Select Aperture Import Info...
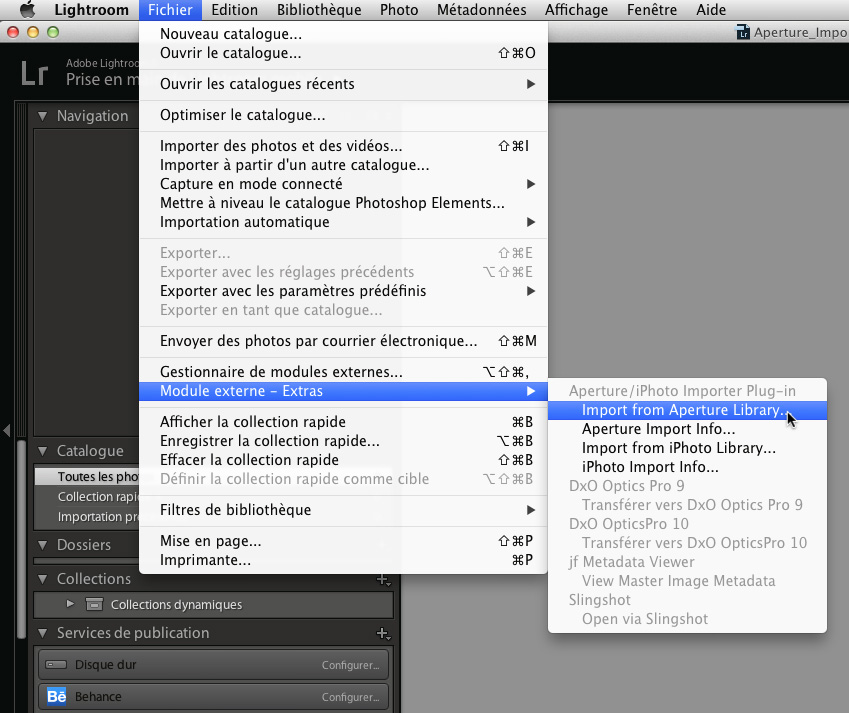 click(687, 429)
